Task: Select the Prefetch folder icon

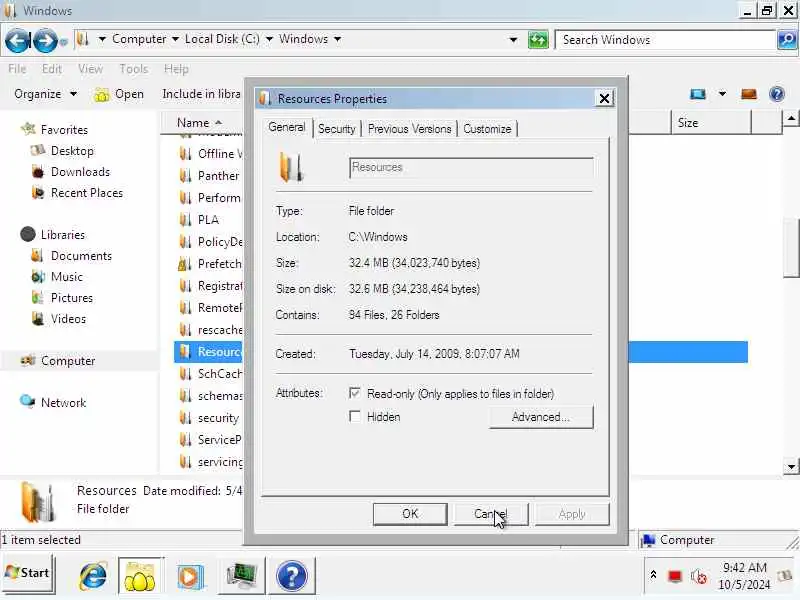Action: click(x=185, y=264)
